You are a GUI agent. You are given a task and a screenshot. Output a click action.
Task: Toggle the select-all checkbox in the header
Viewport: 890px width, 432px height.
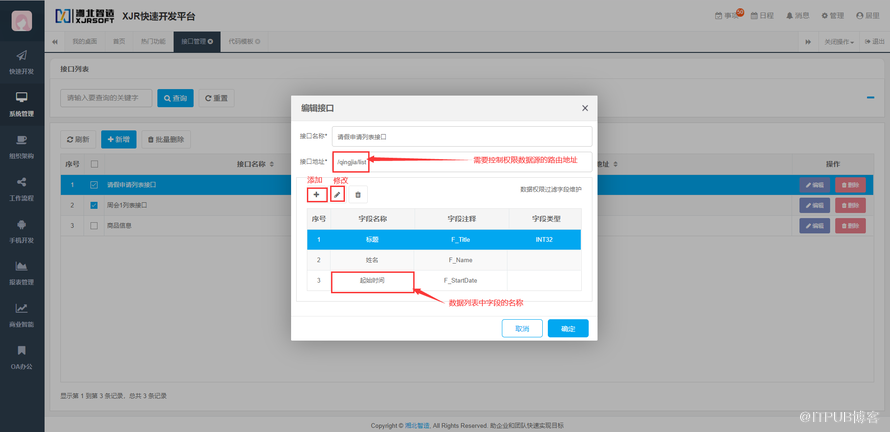coord(94,164)
